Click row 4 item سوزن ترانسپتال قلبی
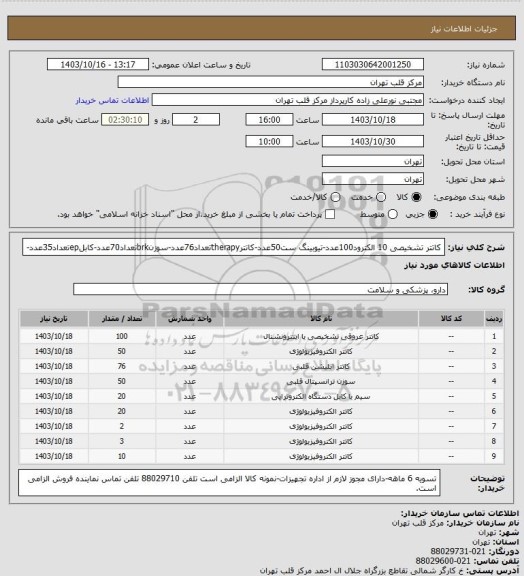 321,381
